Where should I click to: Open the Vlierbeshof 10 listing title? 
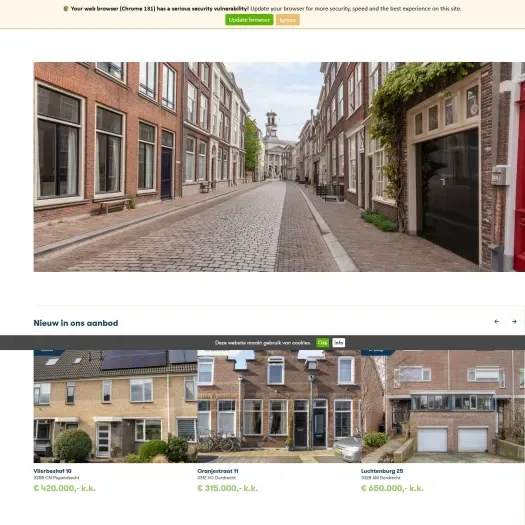(53, 471)
